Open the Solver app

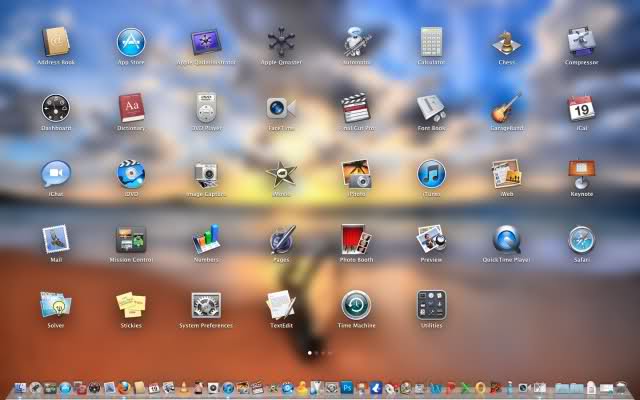tap(56, 305)
